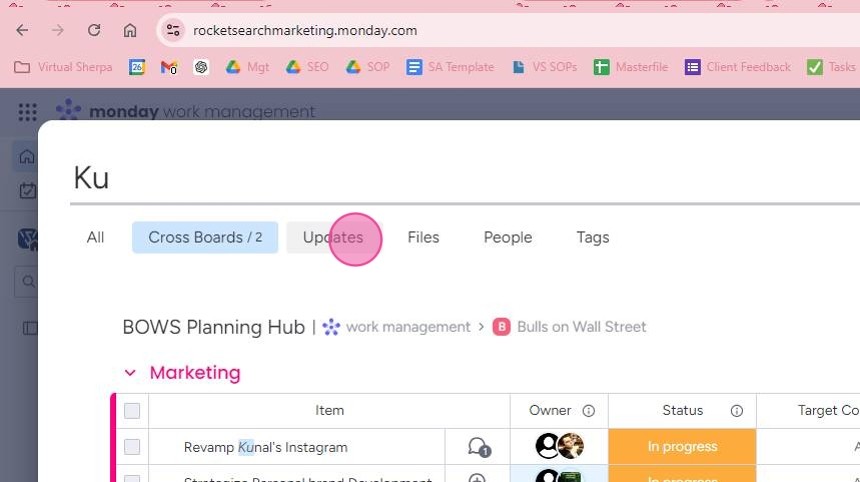Viewport: 860px width, 482px height.
Task: Open the Tasks bookmark
Action: click(831, 67)
